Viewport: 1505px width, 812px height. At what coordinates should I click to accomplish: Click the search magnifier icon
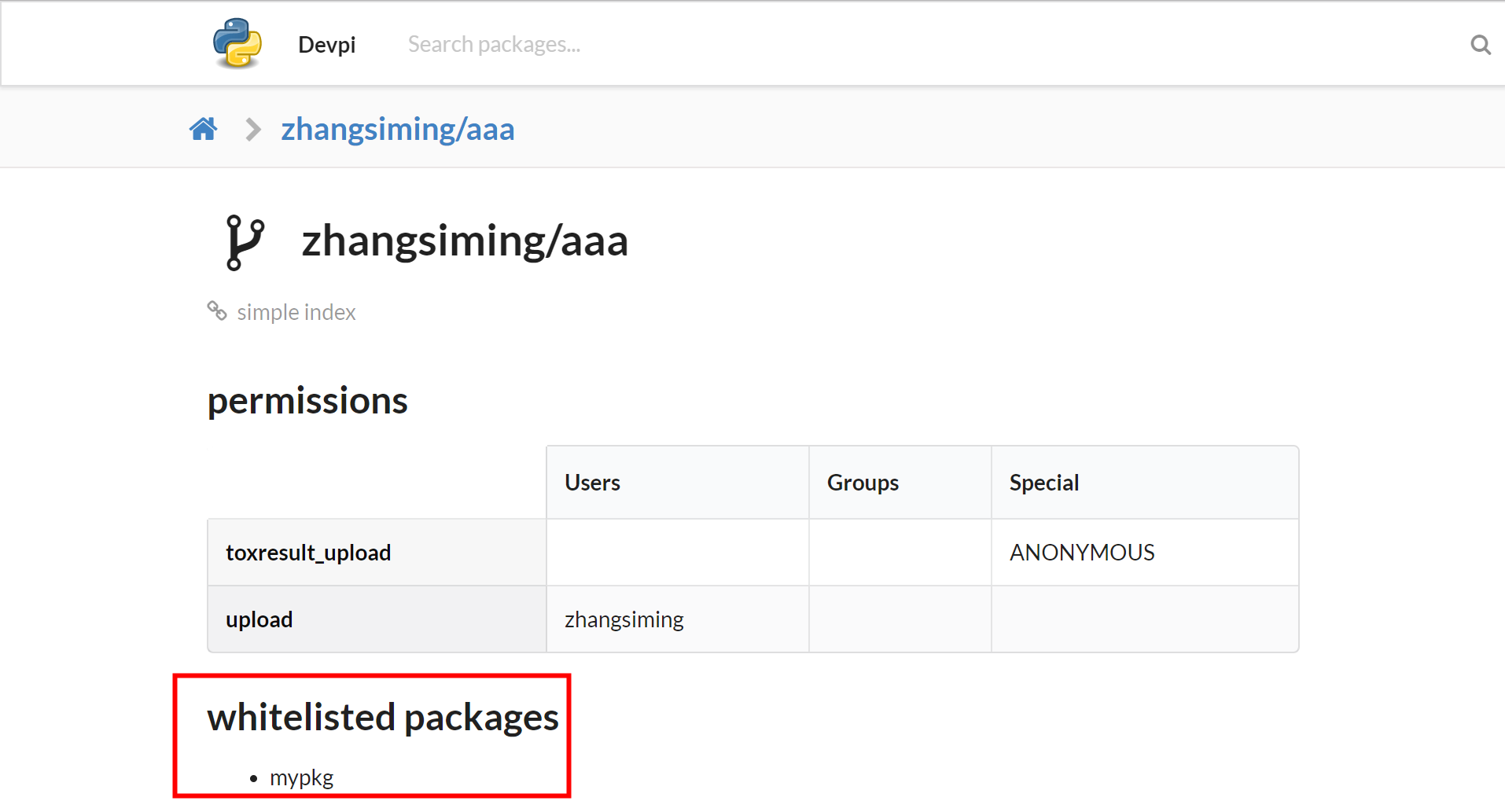(x=1481, y=45)
